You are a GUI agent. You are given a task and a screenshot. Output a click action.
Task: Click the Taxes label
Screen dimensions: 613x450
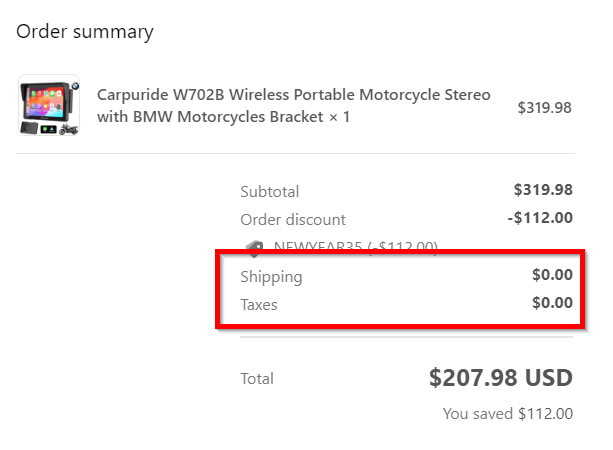pyautogui.click(x=259, y=304)
